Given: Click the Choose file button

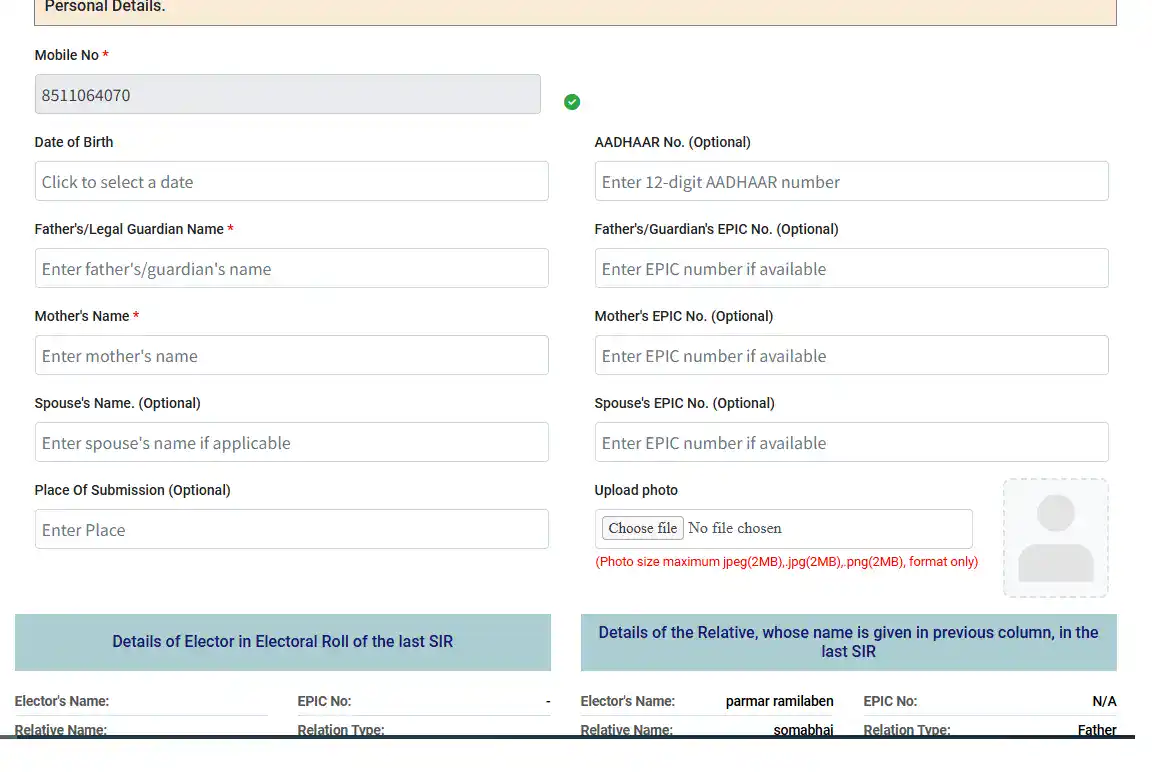Looking at the screenshot, I should pyautogui.click(x=642, y=528).
